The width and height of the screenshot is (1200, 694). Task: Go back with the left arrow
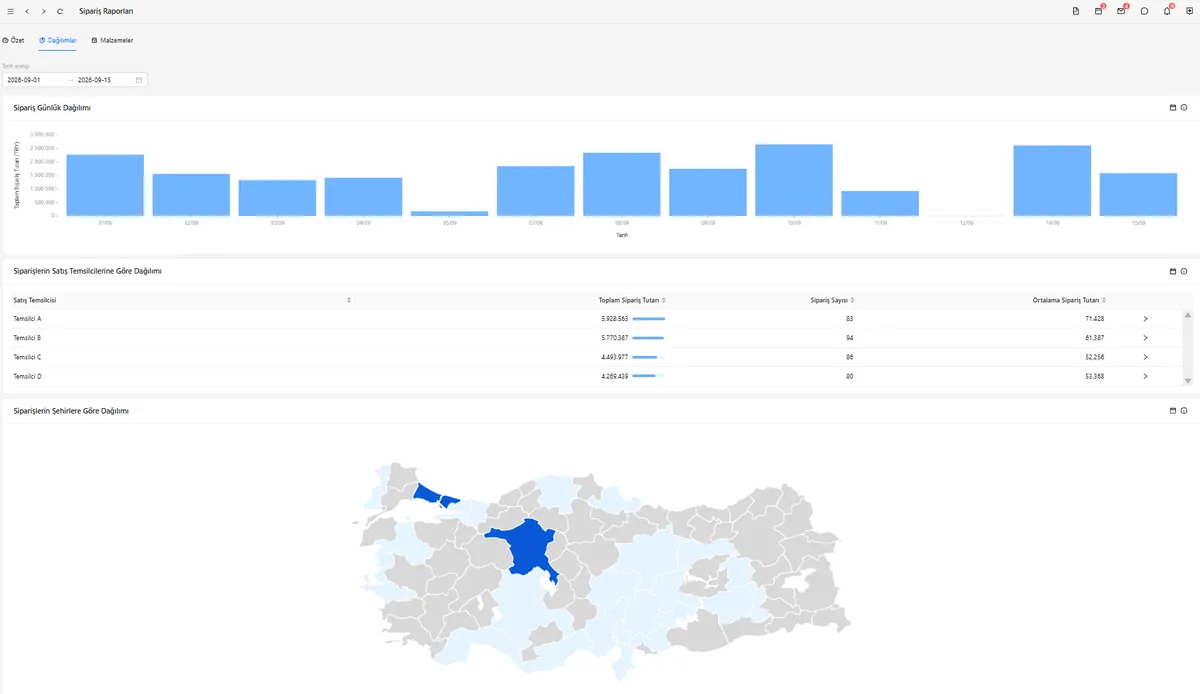pyautogui.click(x=27, y=11)
